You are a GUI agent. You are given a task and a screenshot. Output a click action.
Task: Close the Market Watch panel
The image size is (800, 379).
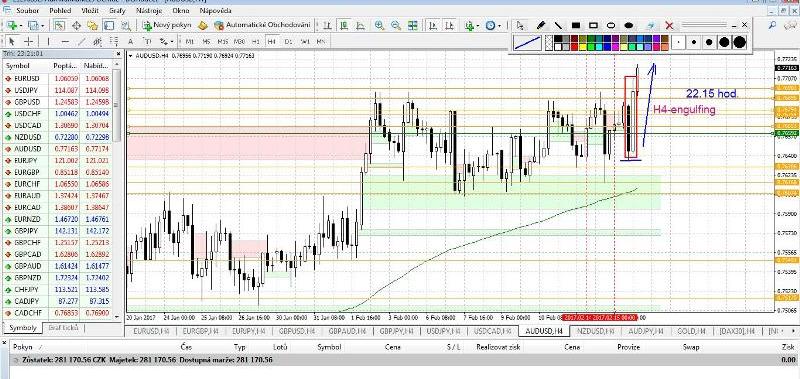tap(118, 54)
